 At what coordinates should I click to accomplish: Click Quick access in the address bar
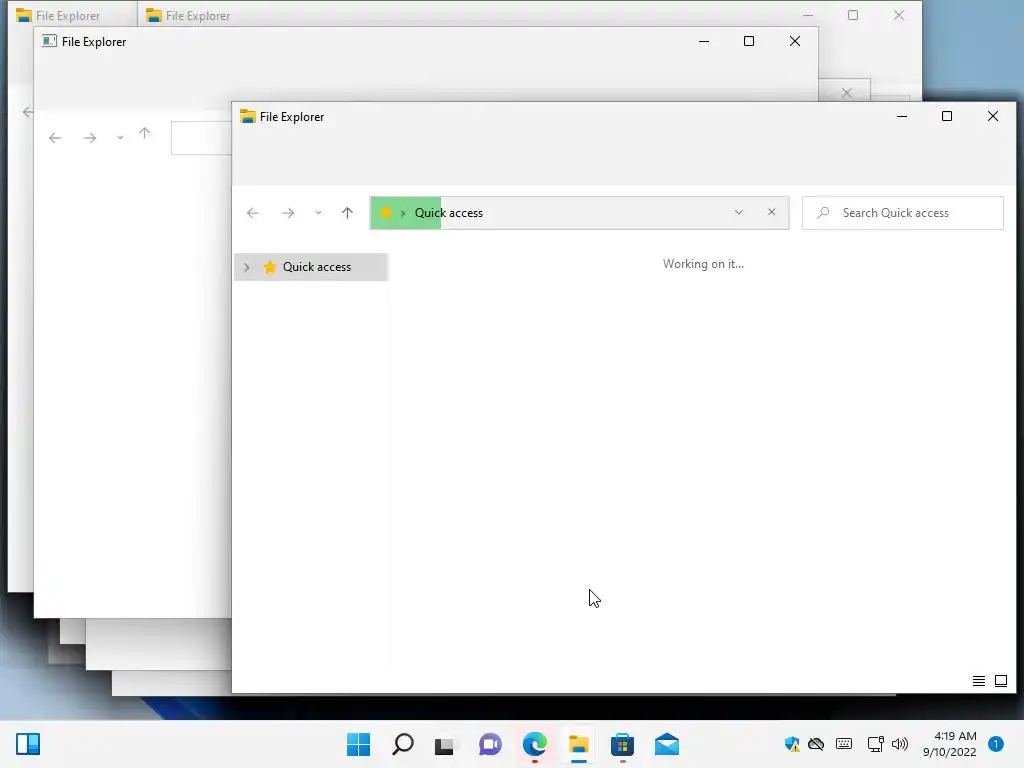[449, 213]
